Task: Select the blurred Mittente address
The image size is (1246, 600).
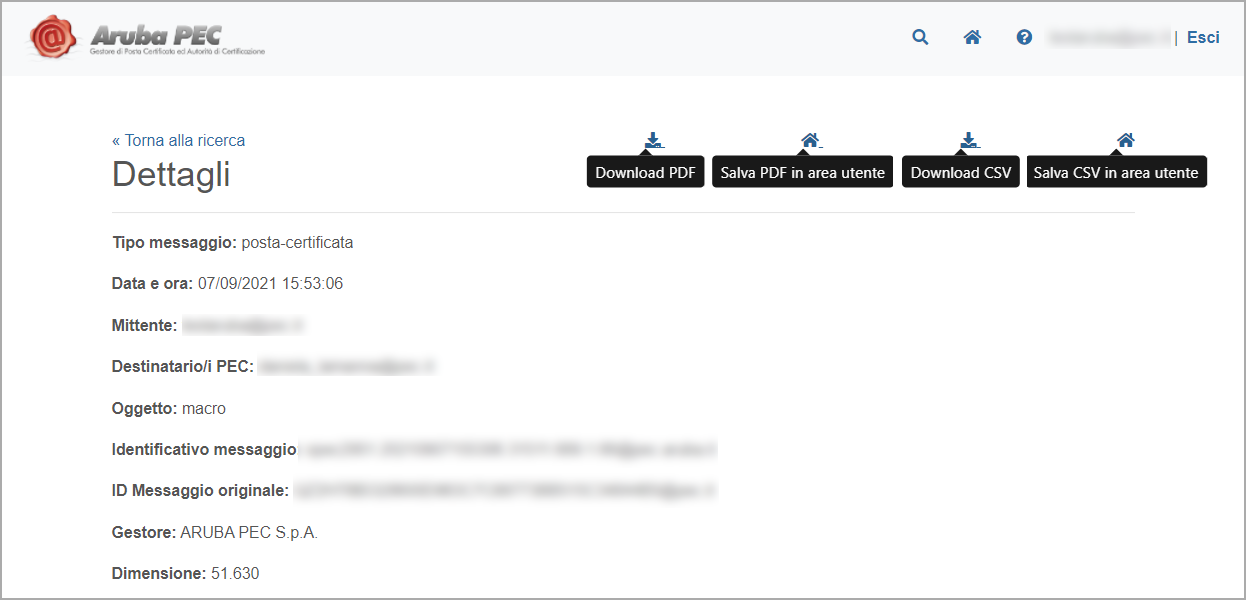Action: [x=245, y=324]
